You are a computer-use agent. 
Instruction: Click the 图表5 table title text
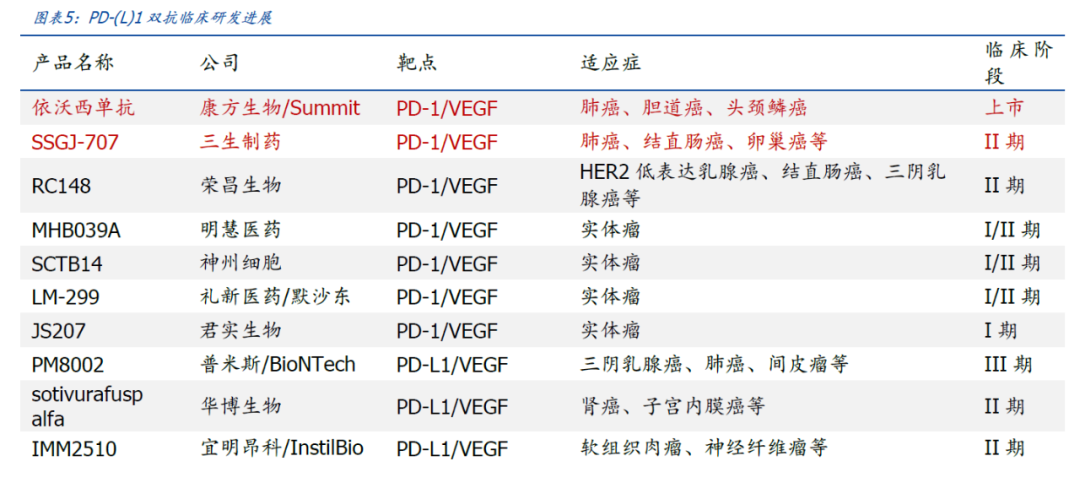[x=153, y=18]
